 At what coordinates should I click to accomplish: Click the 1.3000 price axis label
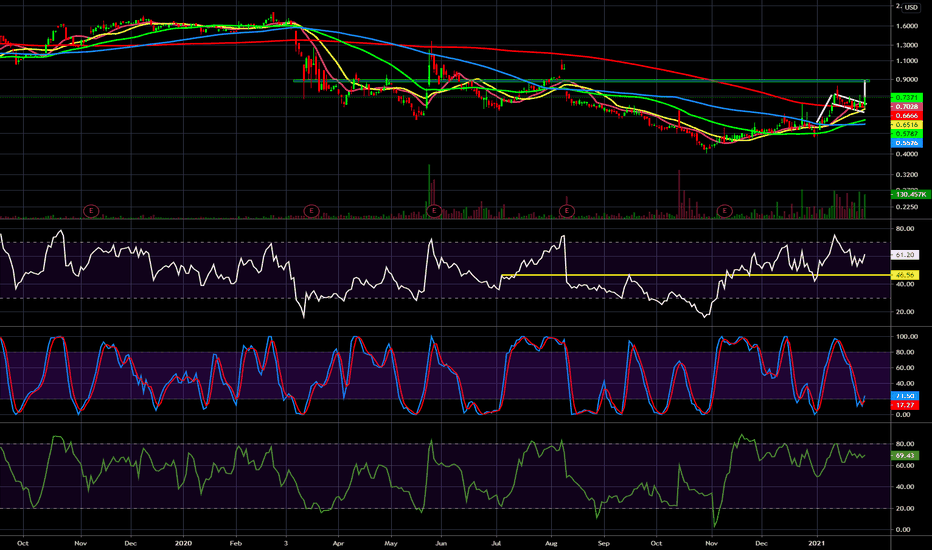click(x=906, y=45)
